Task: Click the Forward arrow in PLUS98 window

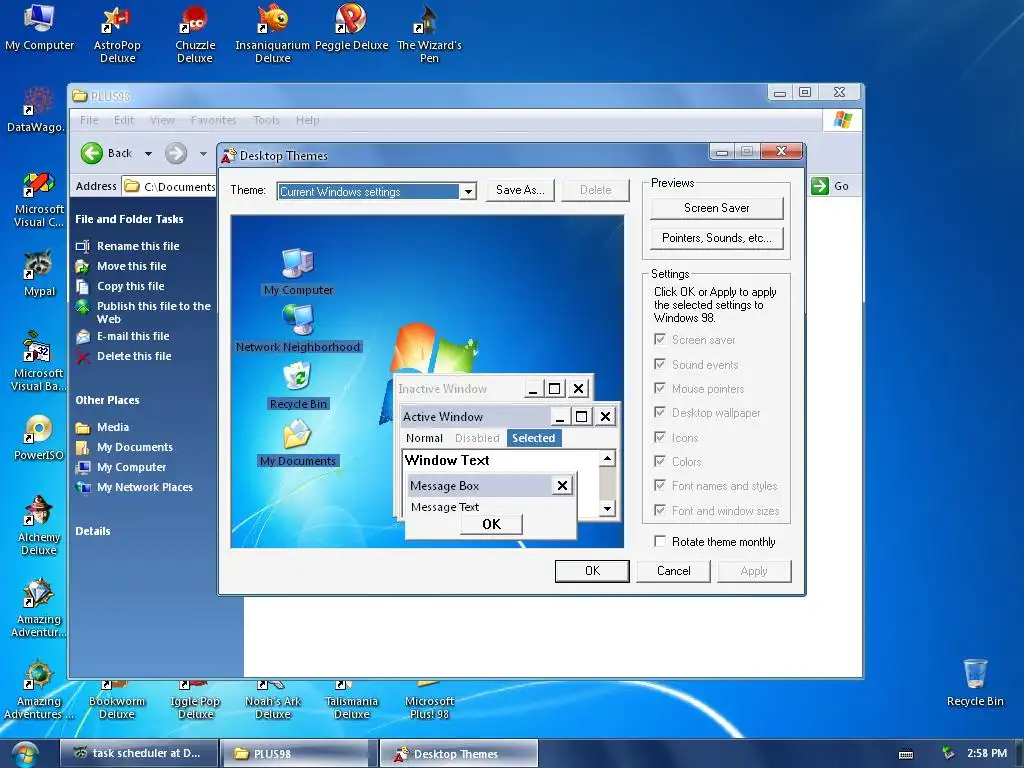Action: tap(176, 153)
